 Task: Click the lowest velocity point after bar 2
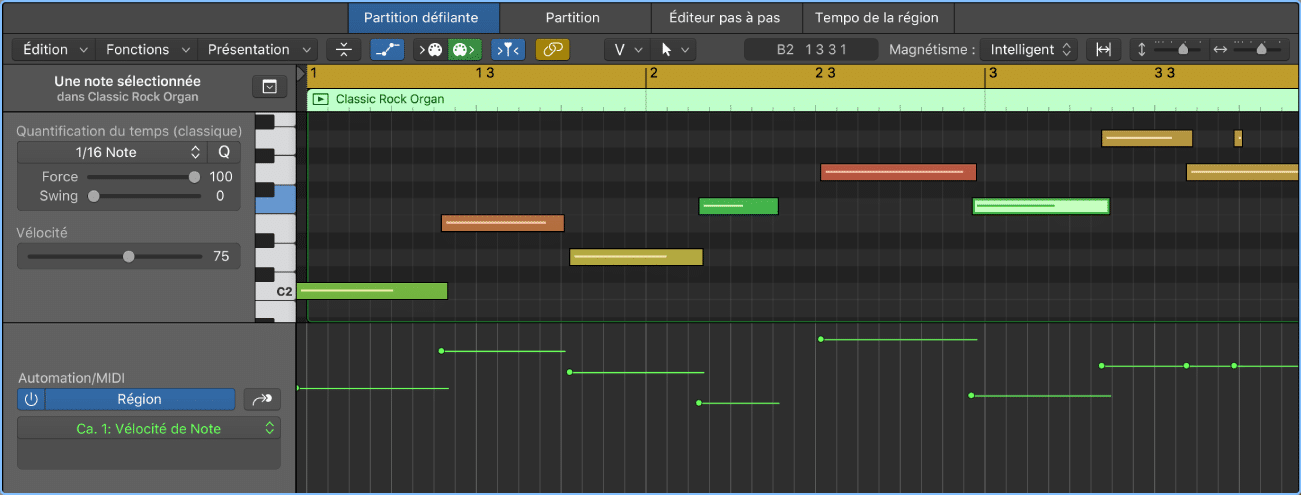[x=699, y=403]
